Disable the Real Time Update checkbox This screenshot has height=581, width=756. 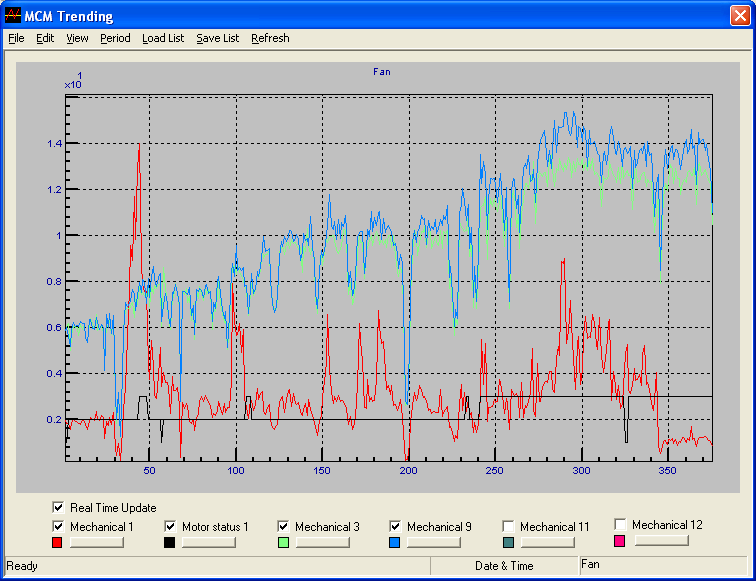coord(58,508)
